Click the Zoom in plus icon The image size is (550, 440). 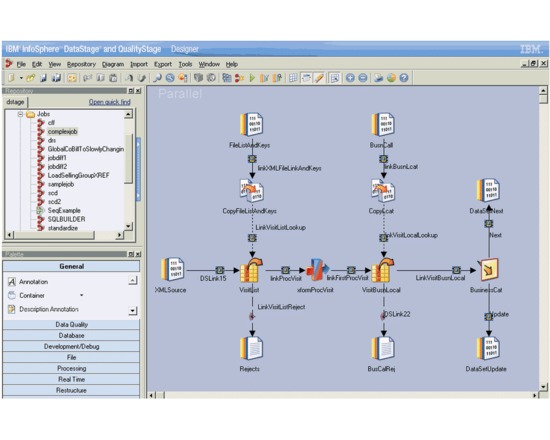pos(350,78)
